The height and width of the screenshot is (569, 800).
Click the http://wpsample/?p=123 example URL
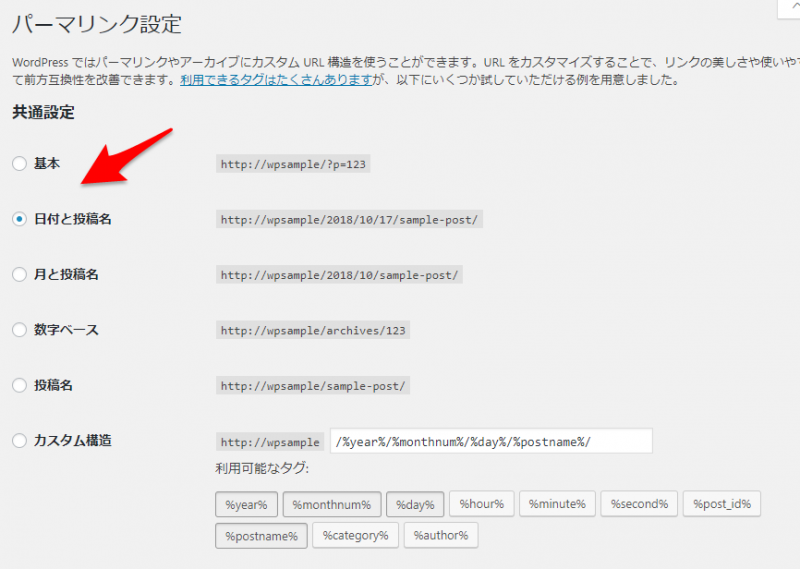tap(293, 164)
